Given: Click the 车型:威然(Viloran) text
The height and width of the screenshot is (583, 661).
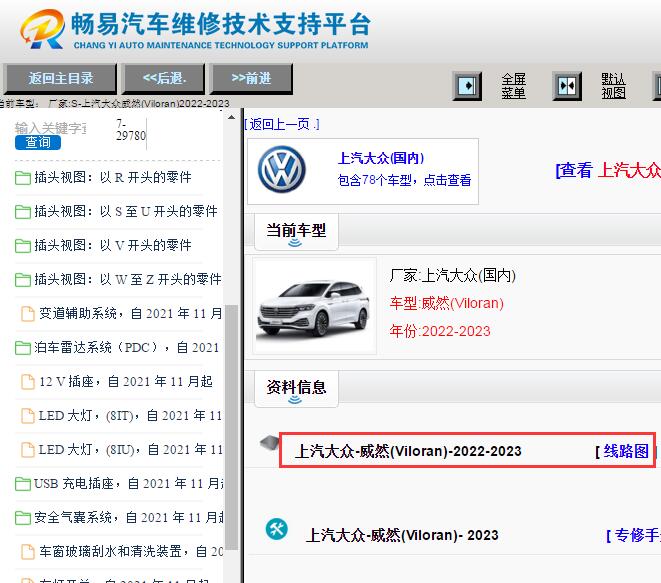Looking at the screenshot, I should pyautogui.click(x=446, y=304).
